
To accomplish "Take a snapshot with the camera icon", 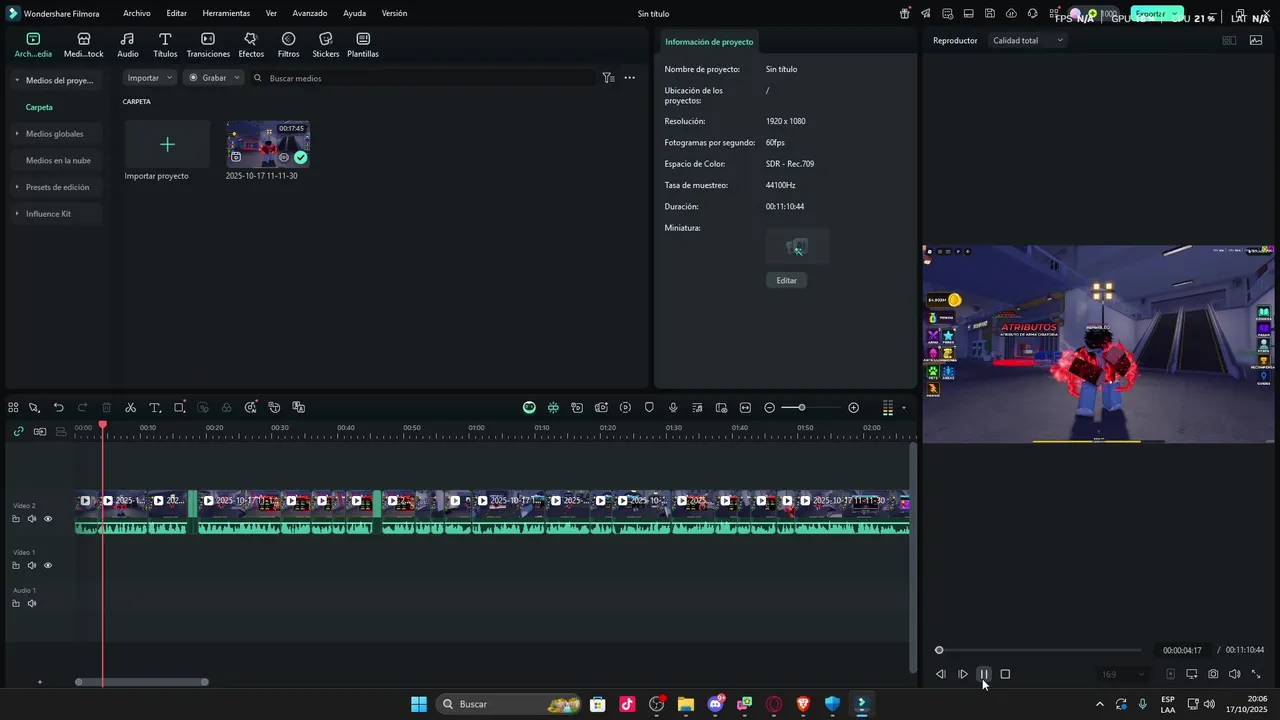I will pyautogui.click(x=1213, y=674).
